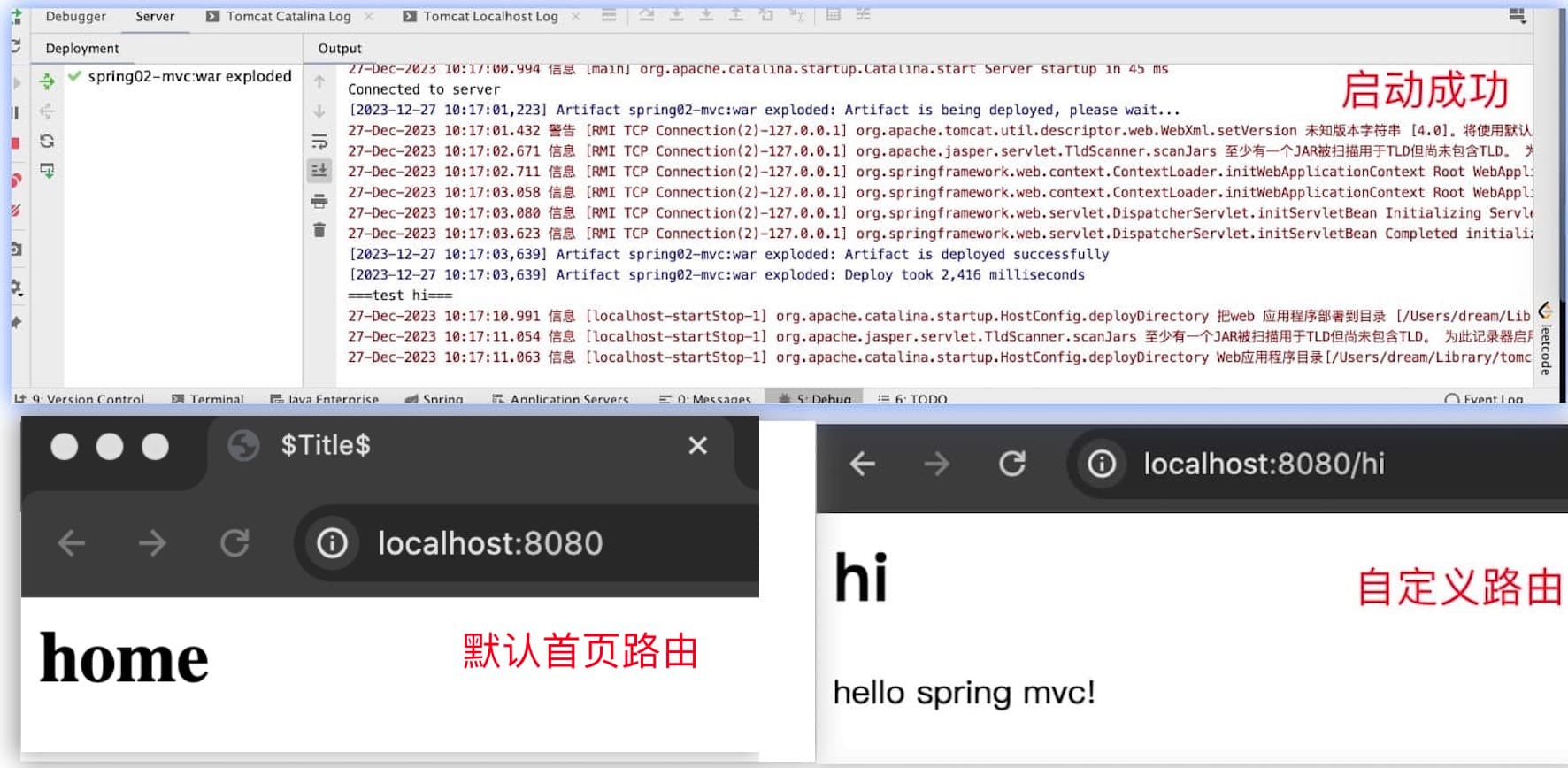The height and width of the screenshot is (768, 1568).
Task: Open the 6: TODO tool window
Action: coord(912,399)
